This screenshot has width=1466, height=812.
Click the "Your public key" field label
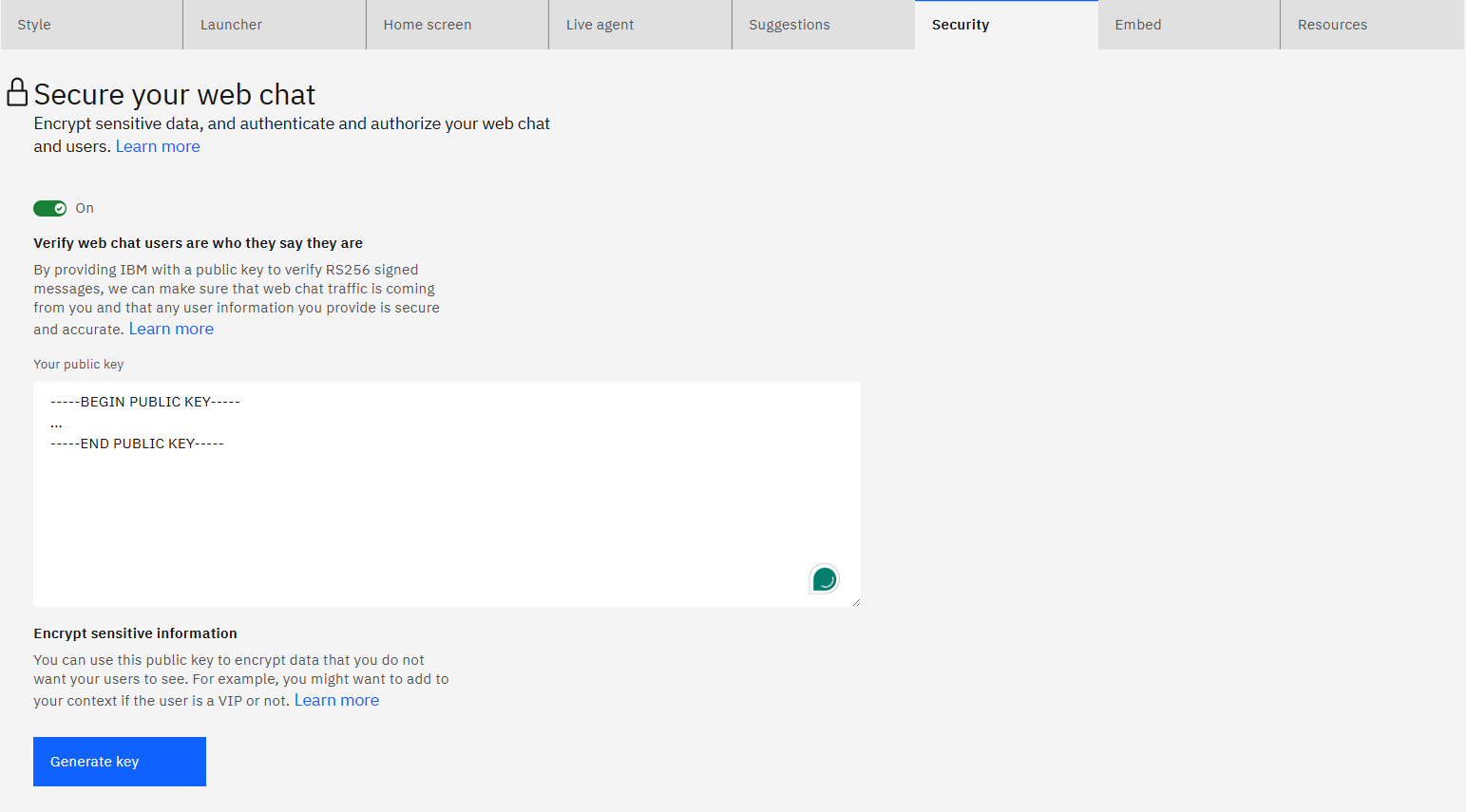(x=79, y=365)
